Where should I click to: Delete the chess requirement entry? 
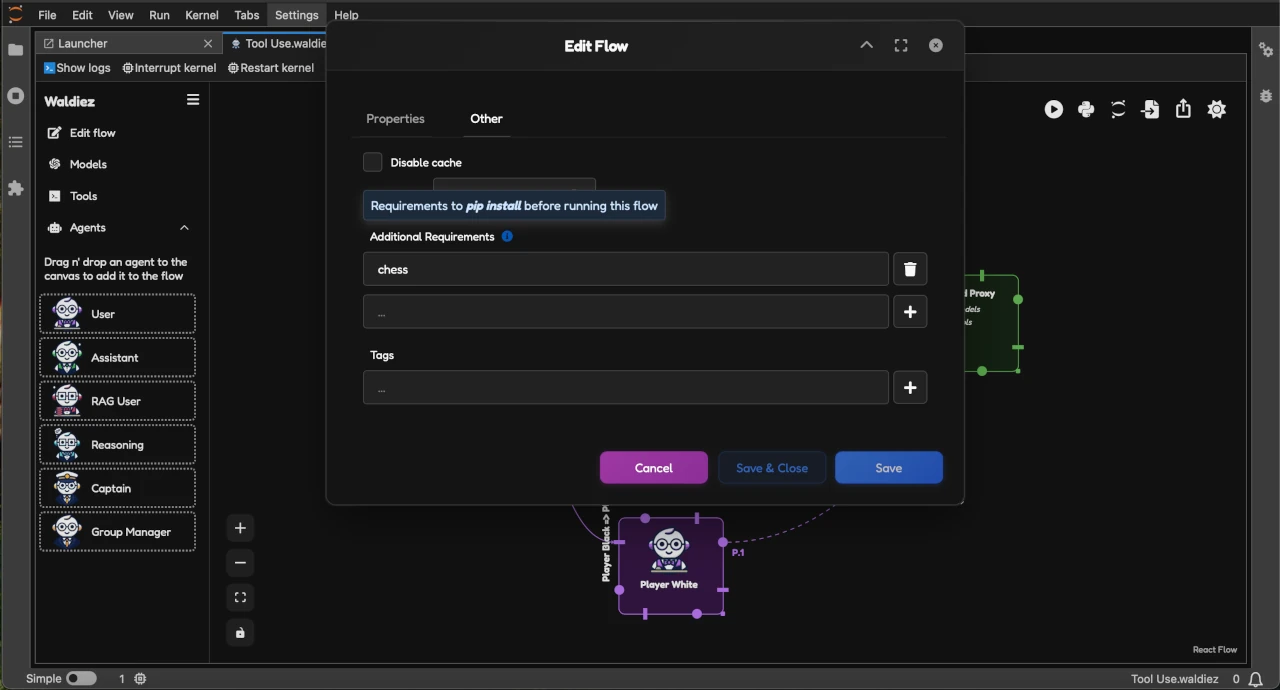[910, 269]
